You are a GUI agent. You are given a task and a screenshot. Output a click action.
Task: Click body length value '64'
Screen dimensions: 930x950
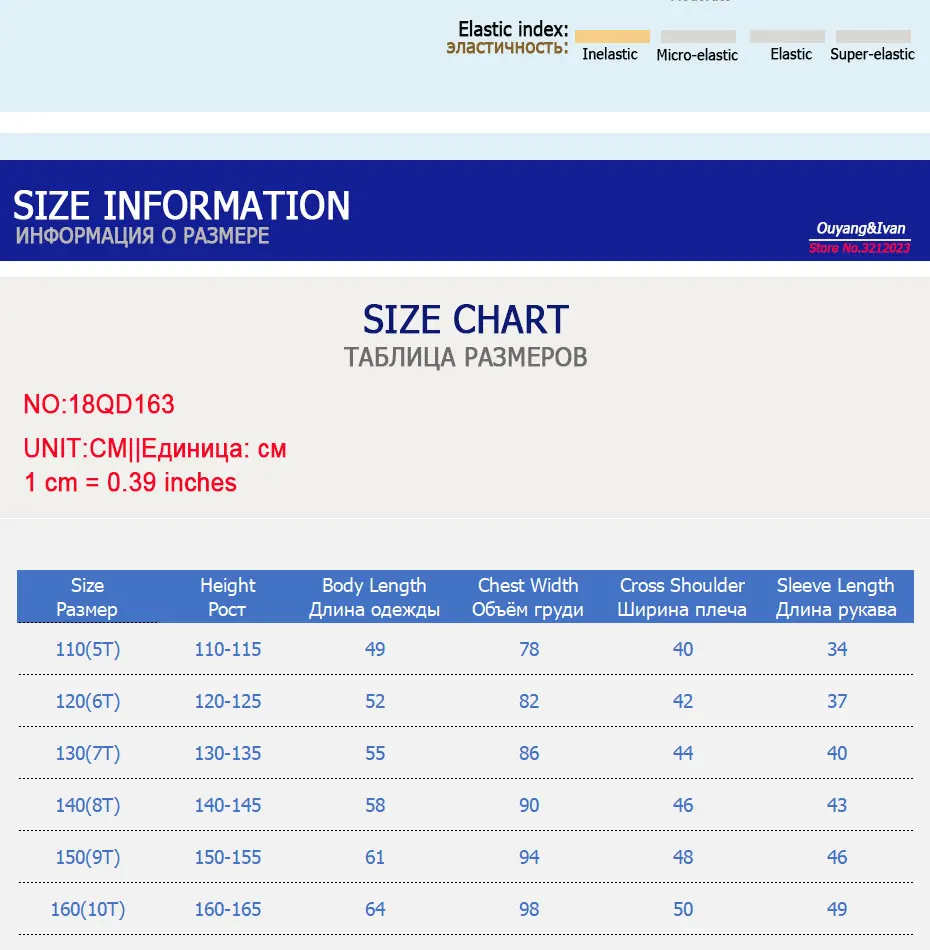[375, 909]
